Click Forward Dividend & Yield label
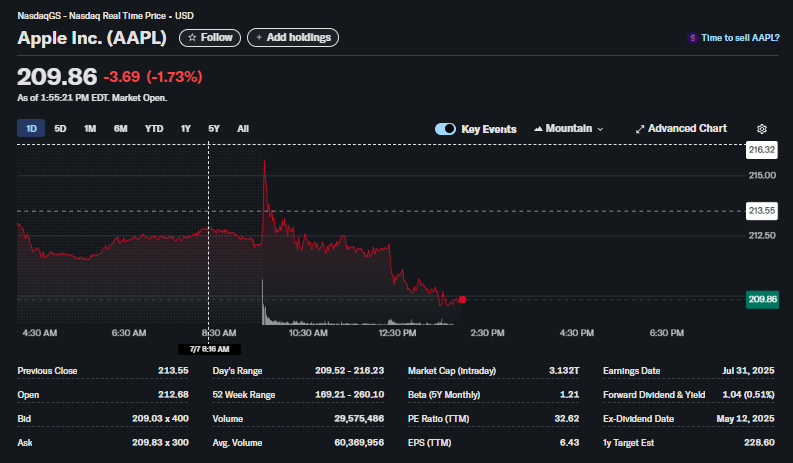Screen dimensions: 793x463 click(654, 395)
